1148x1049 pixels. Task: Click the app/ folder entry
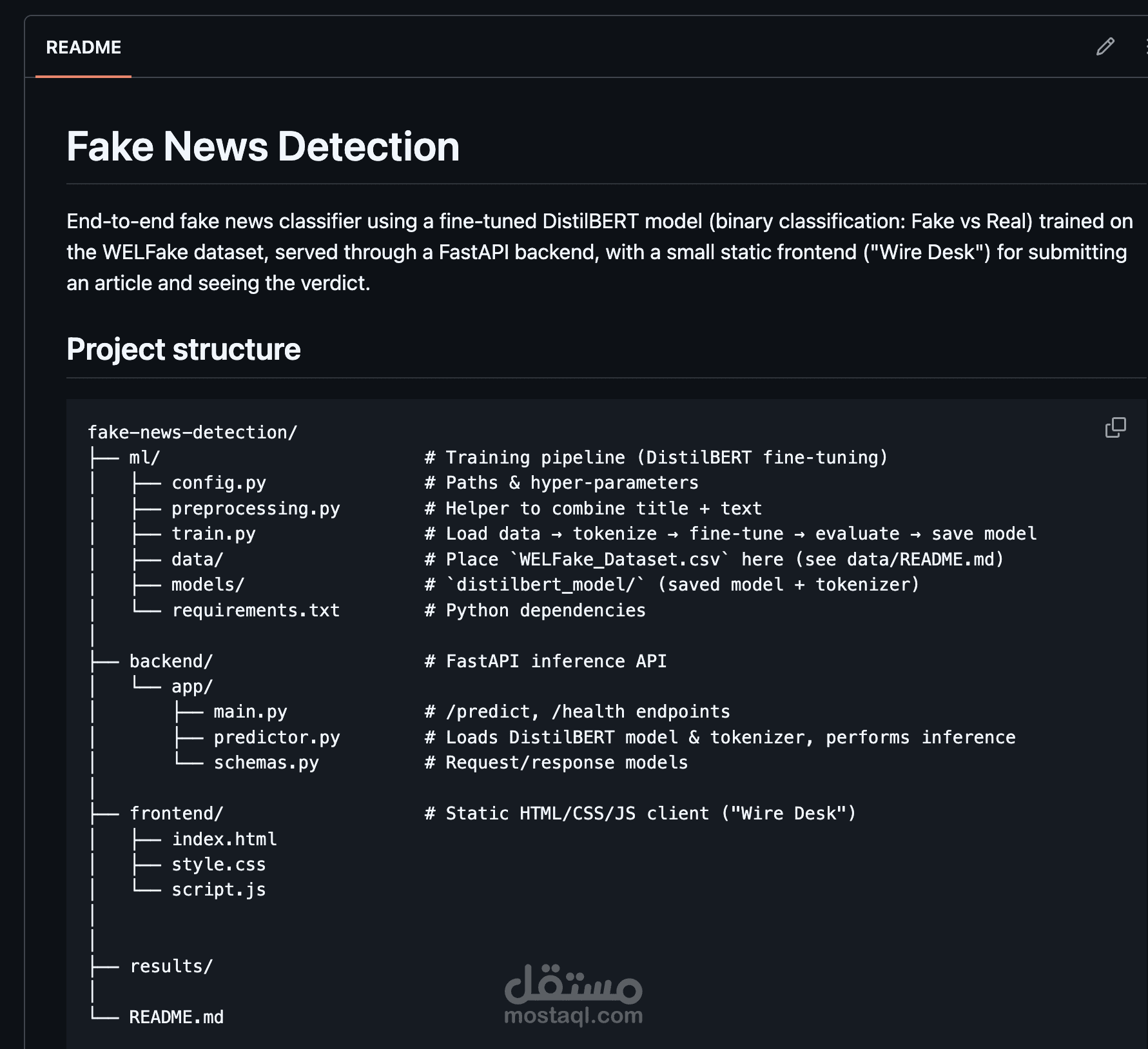(x=192, y=687)
